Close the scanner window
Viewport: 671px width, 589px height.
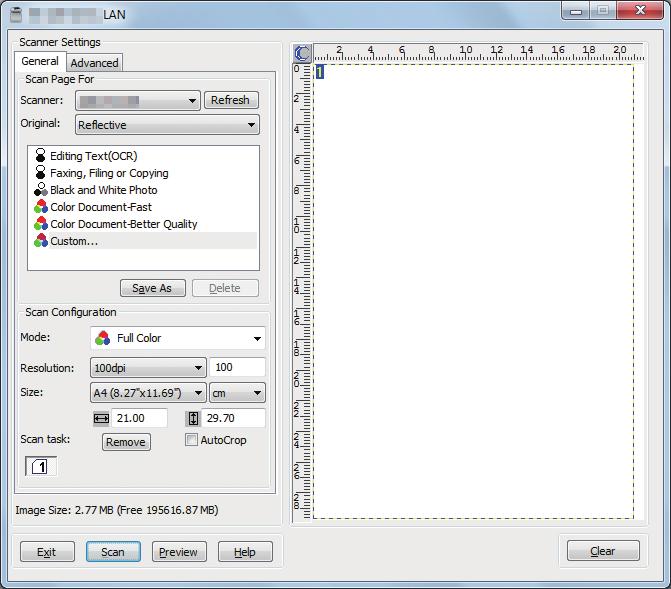tap(640, 10)
